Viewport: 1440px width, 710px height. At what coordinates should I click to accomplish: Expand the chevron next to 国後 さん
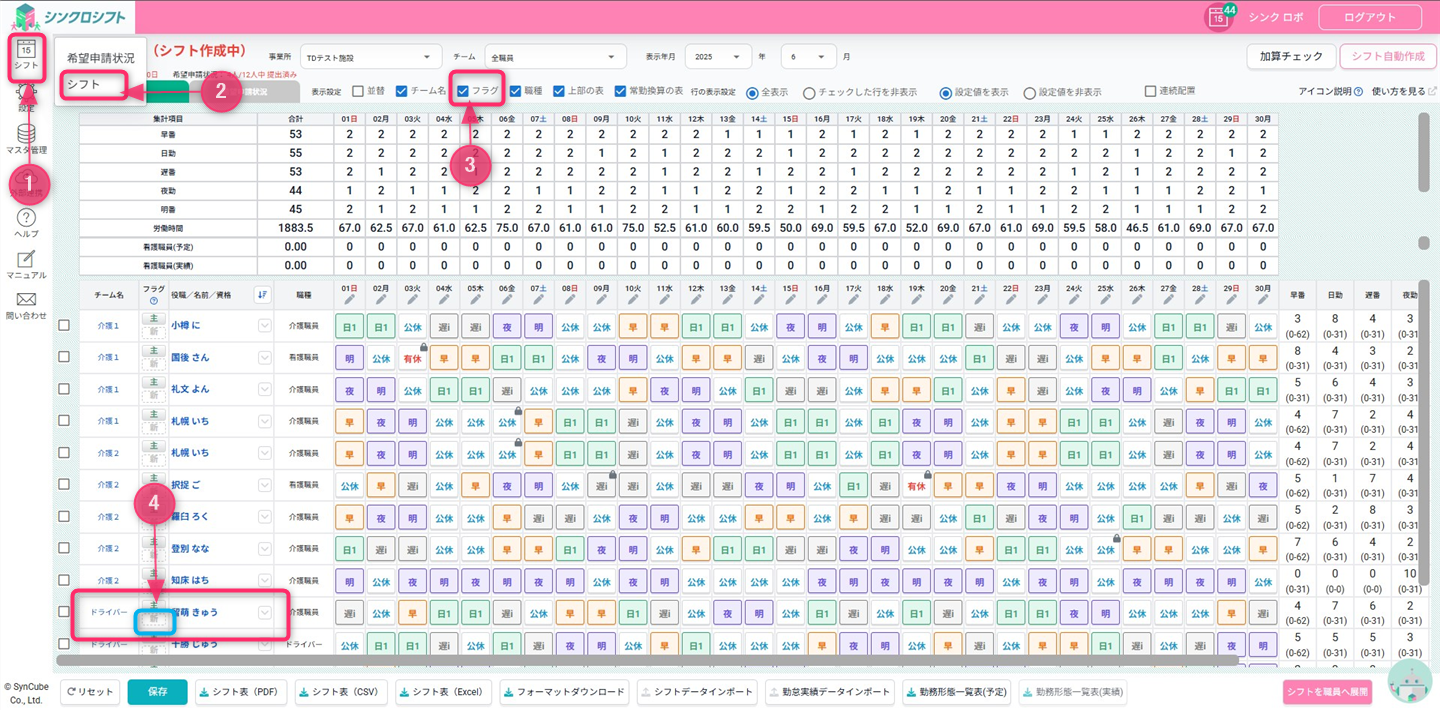[x=264, y=357]
